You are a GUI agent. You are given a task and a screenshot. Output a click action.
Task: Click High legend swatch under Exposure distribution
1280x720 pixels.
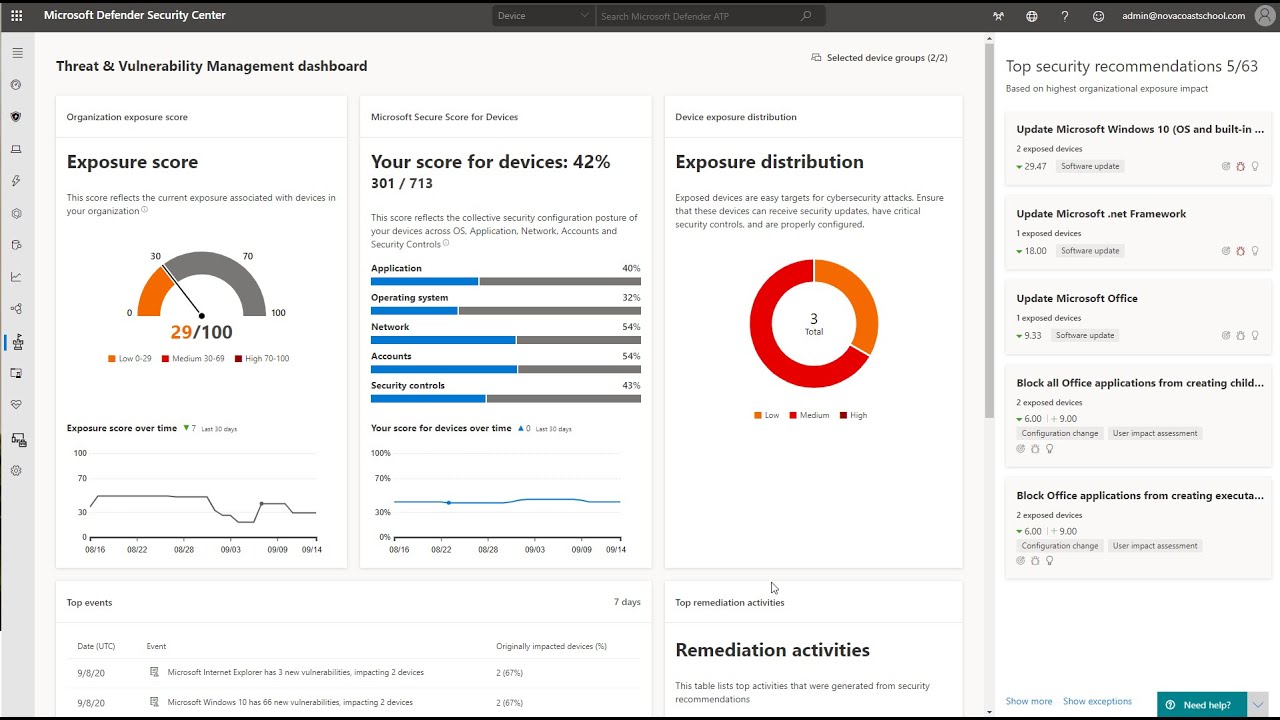(844, 415)
